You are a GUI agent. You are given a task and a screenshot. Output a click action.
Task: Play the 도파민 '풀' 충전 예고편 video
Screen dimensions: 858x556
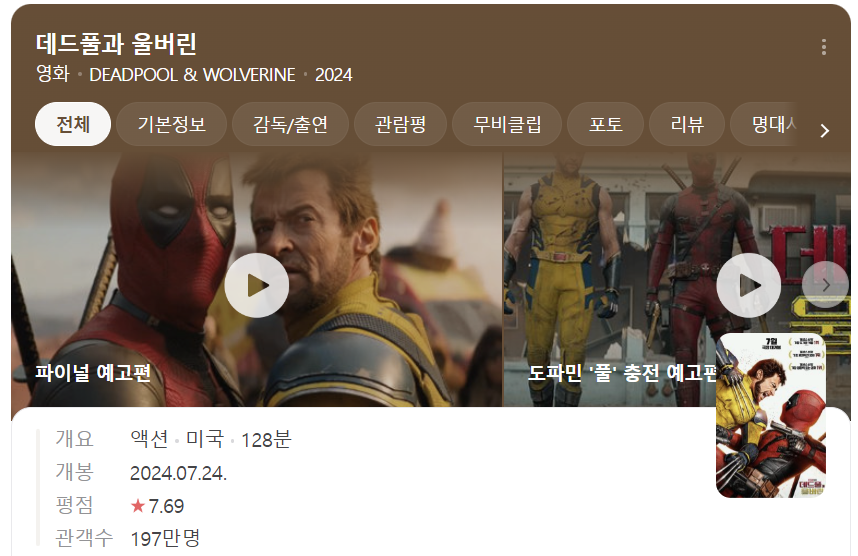point(749,285)
